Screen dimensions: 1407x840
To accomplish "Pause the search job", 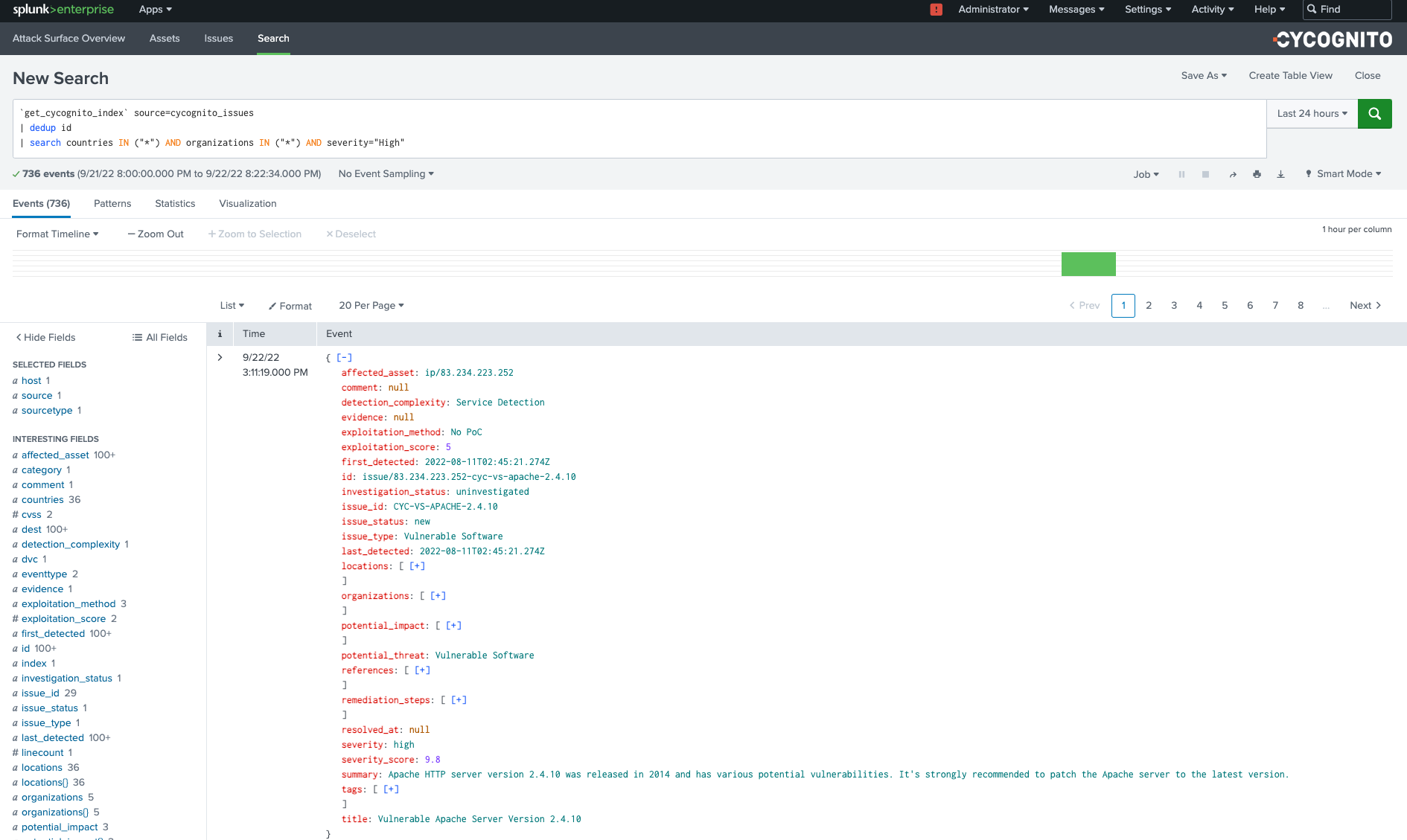I will tap(1181, 174).
